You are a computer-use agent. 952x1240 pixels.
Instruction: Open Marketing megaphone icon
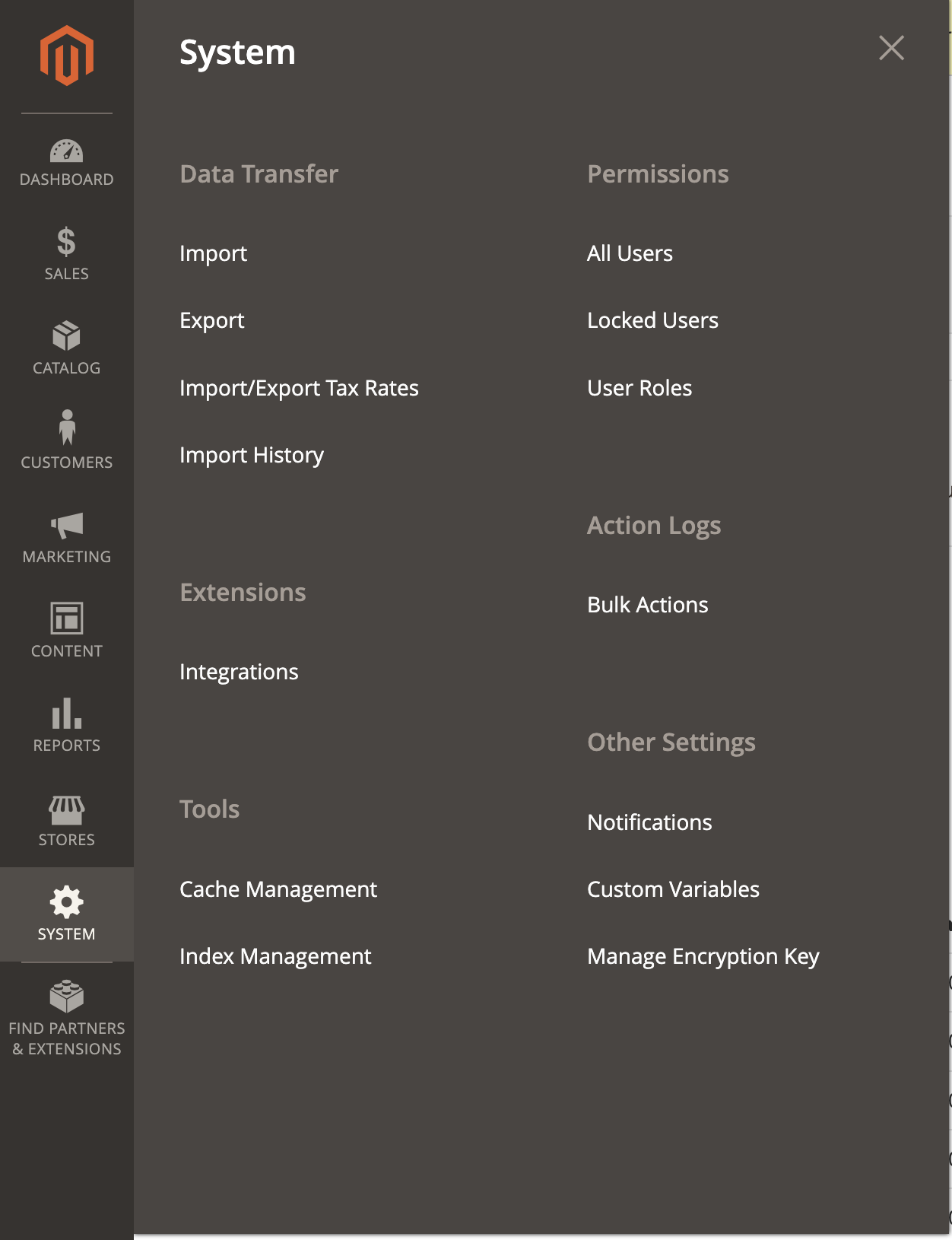(67, 525)
